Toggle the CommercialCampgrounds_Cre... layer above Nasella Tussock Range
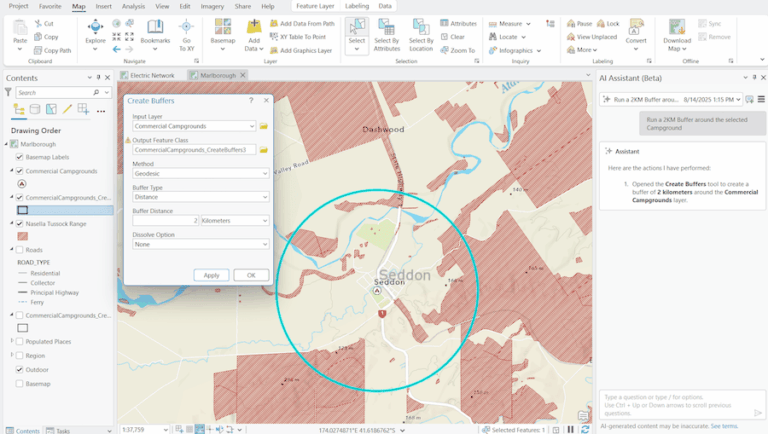The width and height of the screenshot is (768, 434). (x=20, y=197)
